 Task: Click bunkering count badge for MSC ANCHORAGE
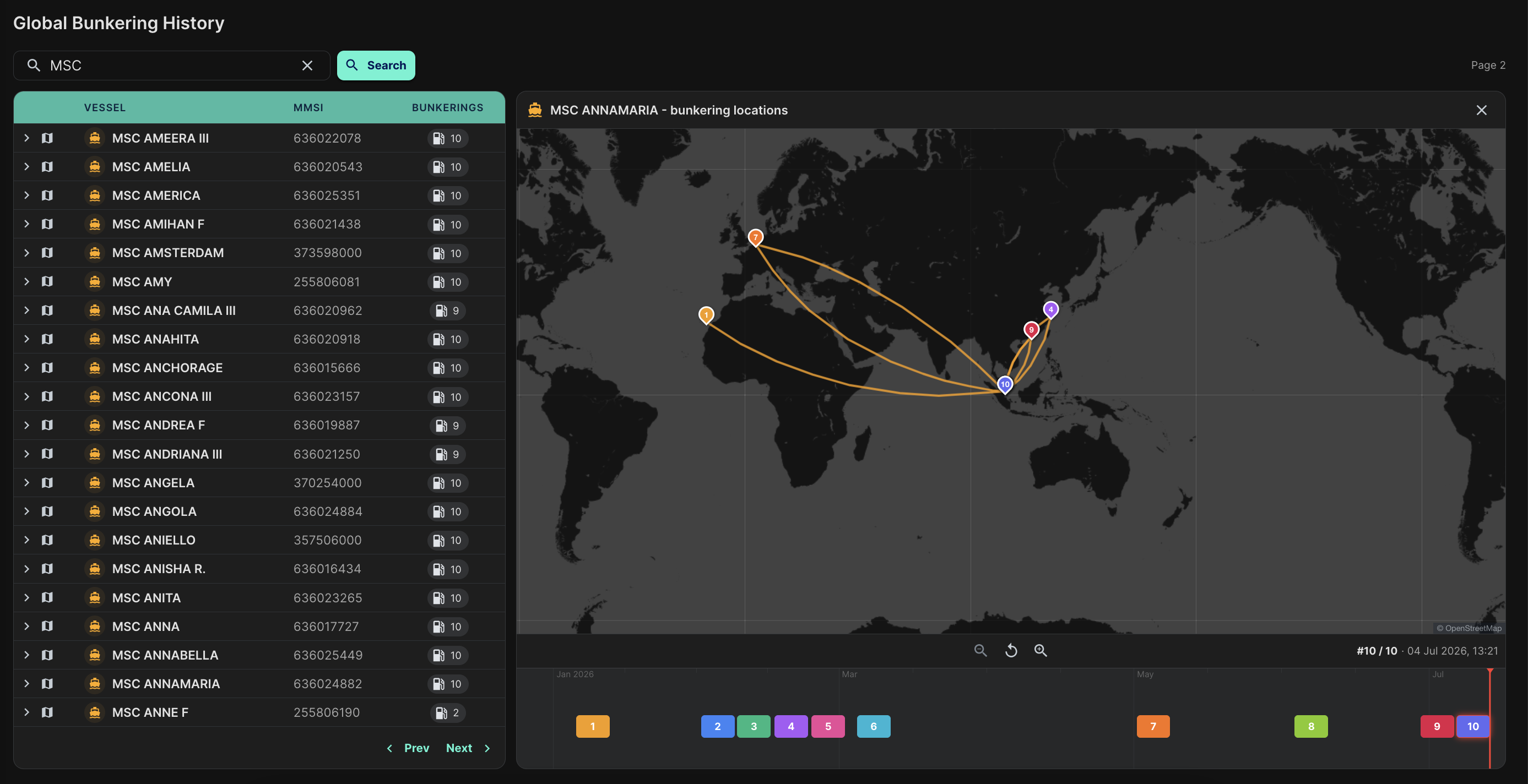click(x=448, y=368)
